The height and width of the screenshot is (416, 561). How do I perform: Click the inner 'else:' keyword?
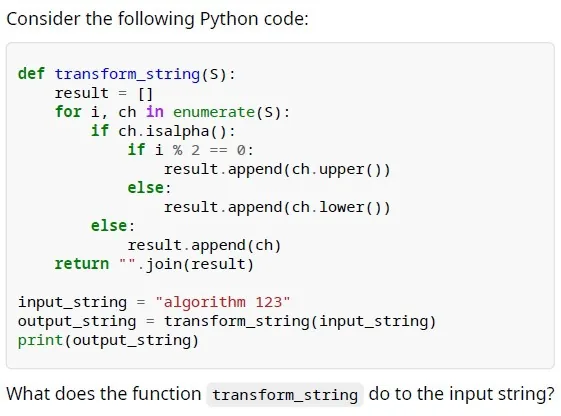click(x=149, y=188)
